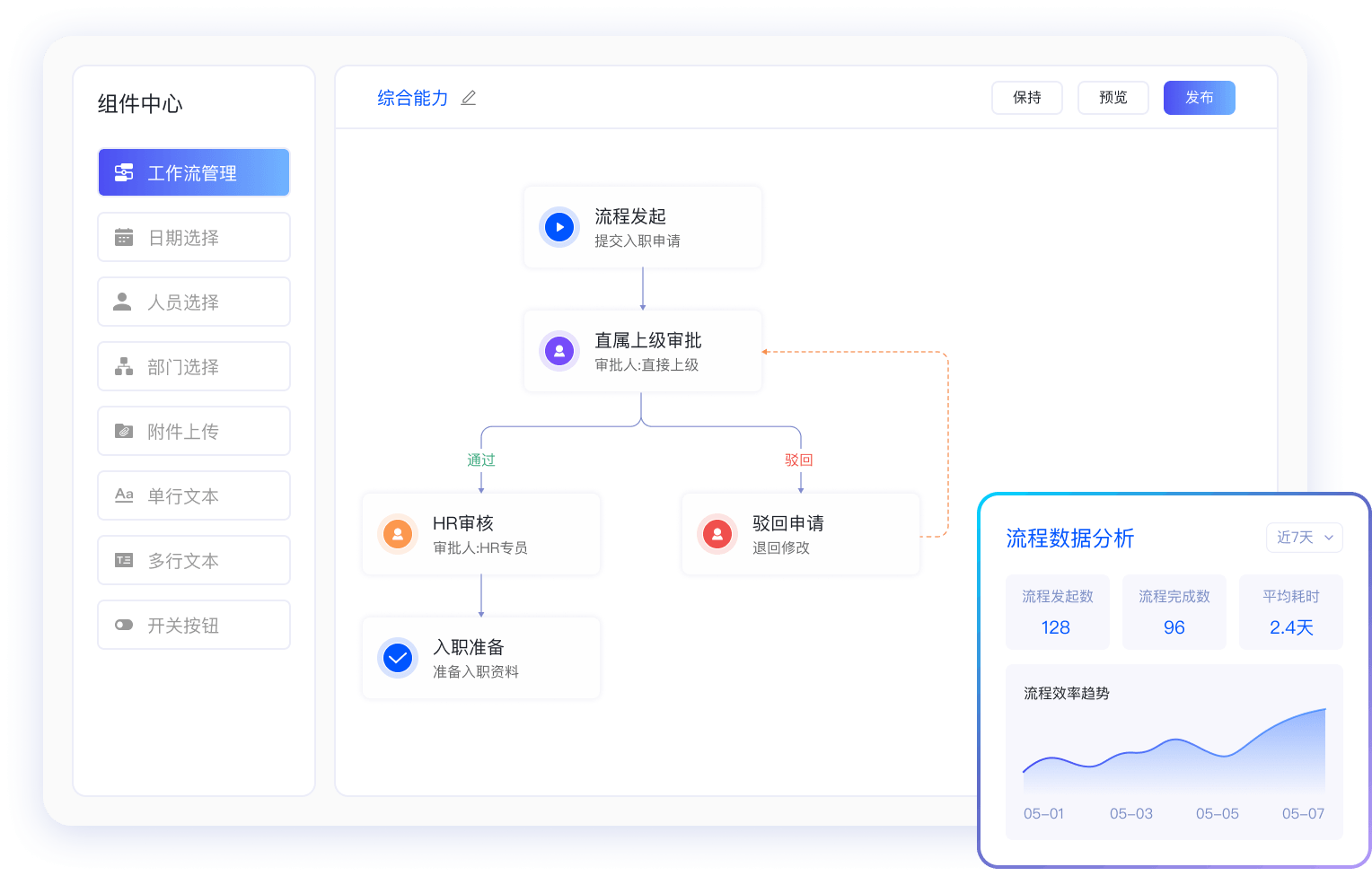This screenshot has width=1372, height=876.
Task: Publish using the 发布 button
Action: [x=1200, y=98]
